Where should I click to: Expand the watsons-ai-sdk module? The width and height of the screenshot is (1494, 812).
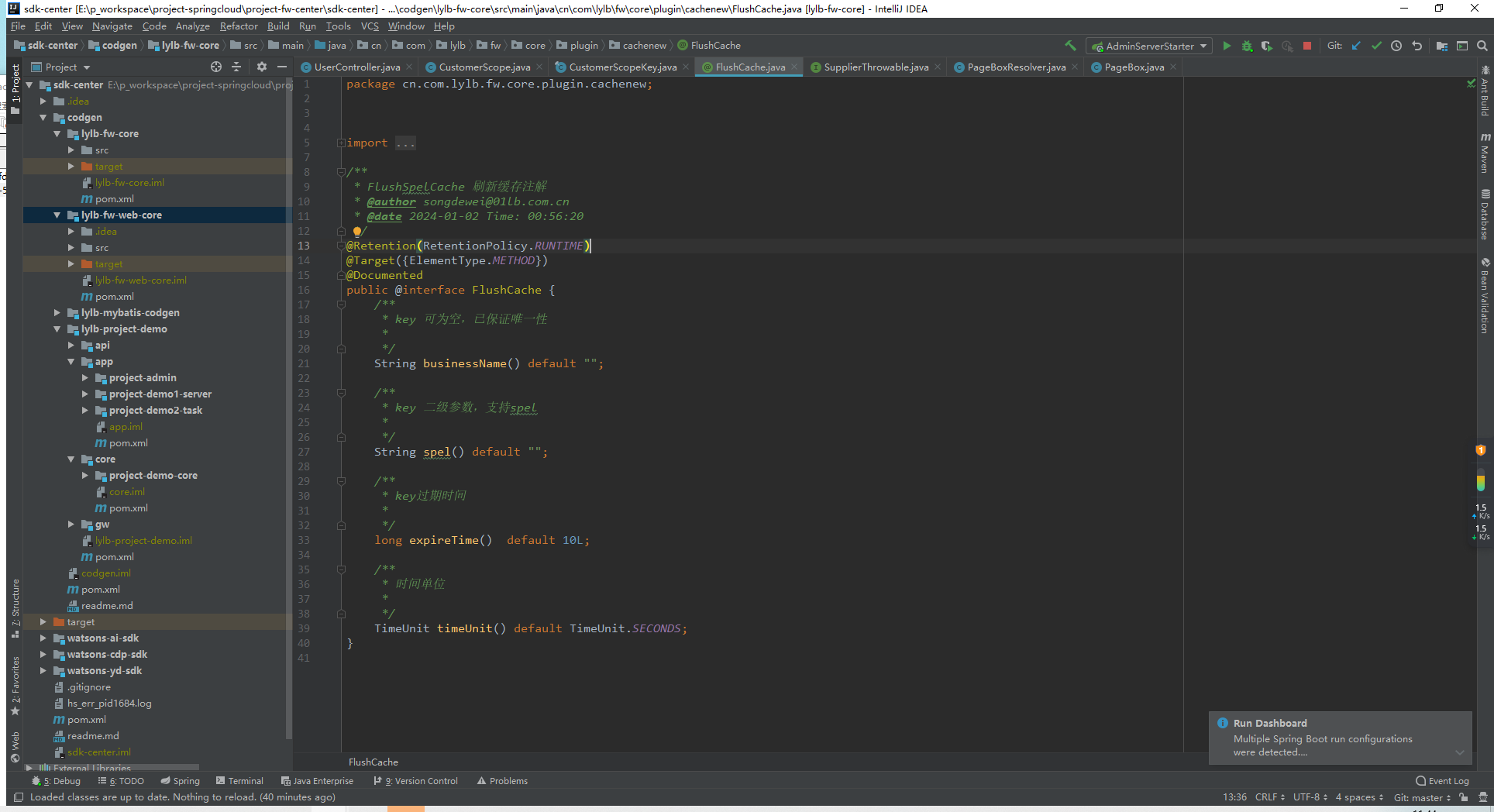(43, 638)
